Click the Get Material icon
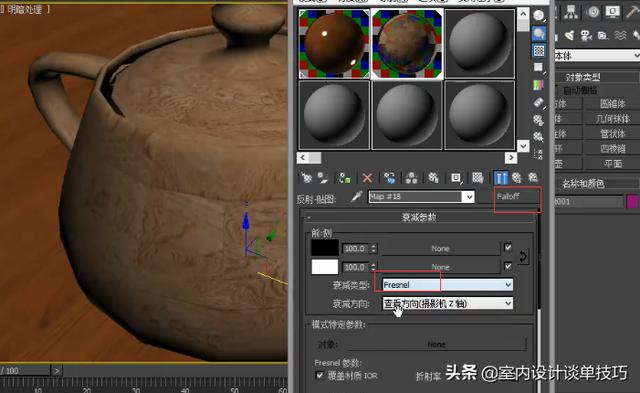 pyautogui.click(x=307, y=178)
